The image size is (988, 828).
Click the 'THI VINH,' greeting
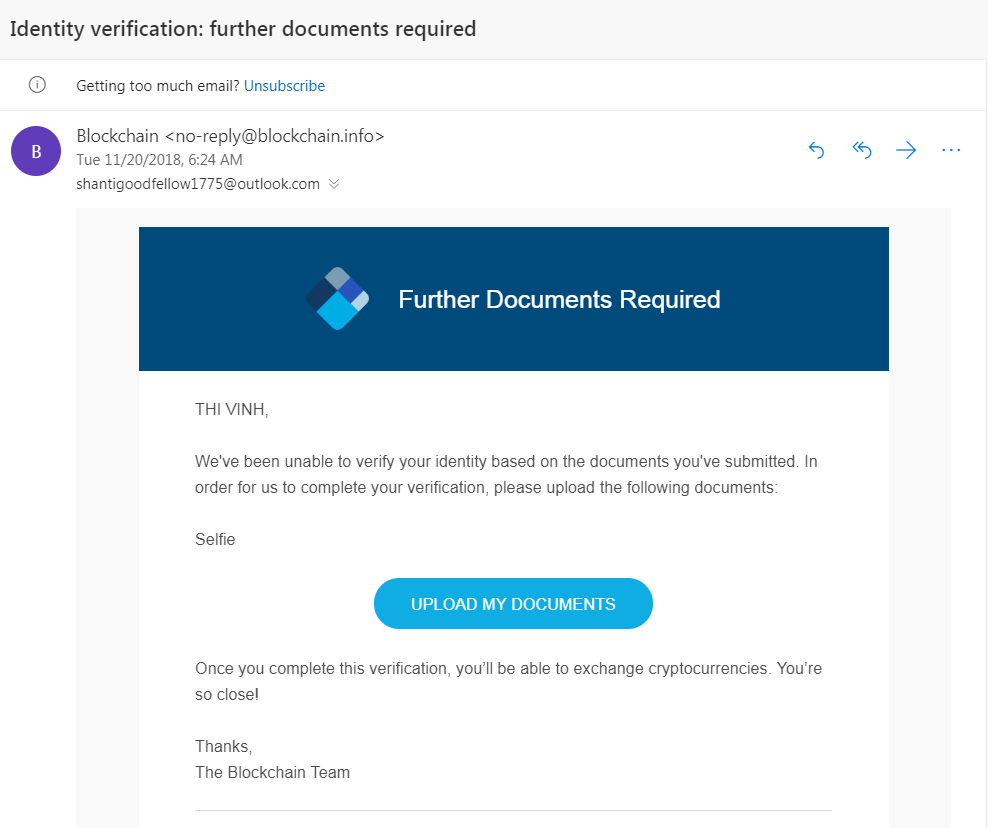point(232,409)
